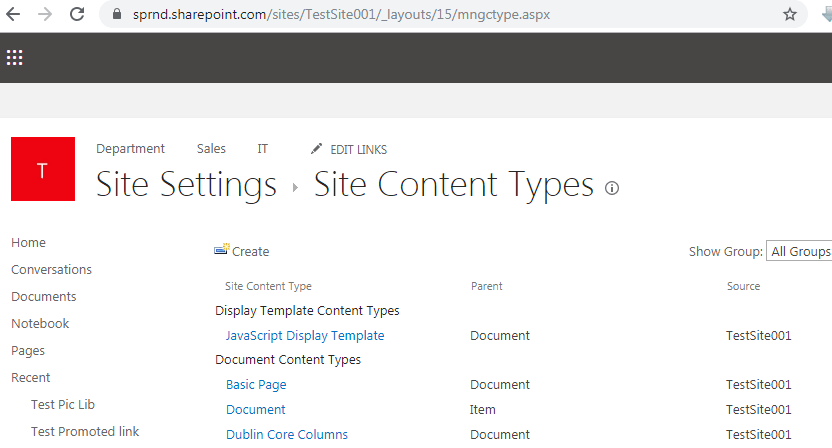Image resolution: width=832 pixels, height=448 pixels.
Task: Open the Basic Page content type
Action: pyautogui.click(x=256, y=384)
